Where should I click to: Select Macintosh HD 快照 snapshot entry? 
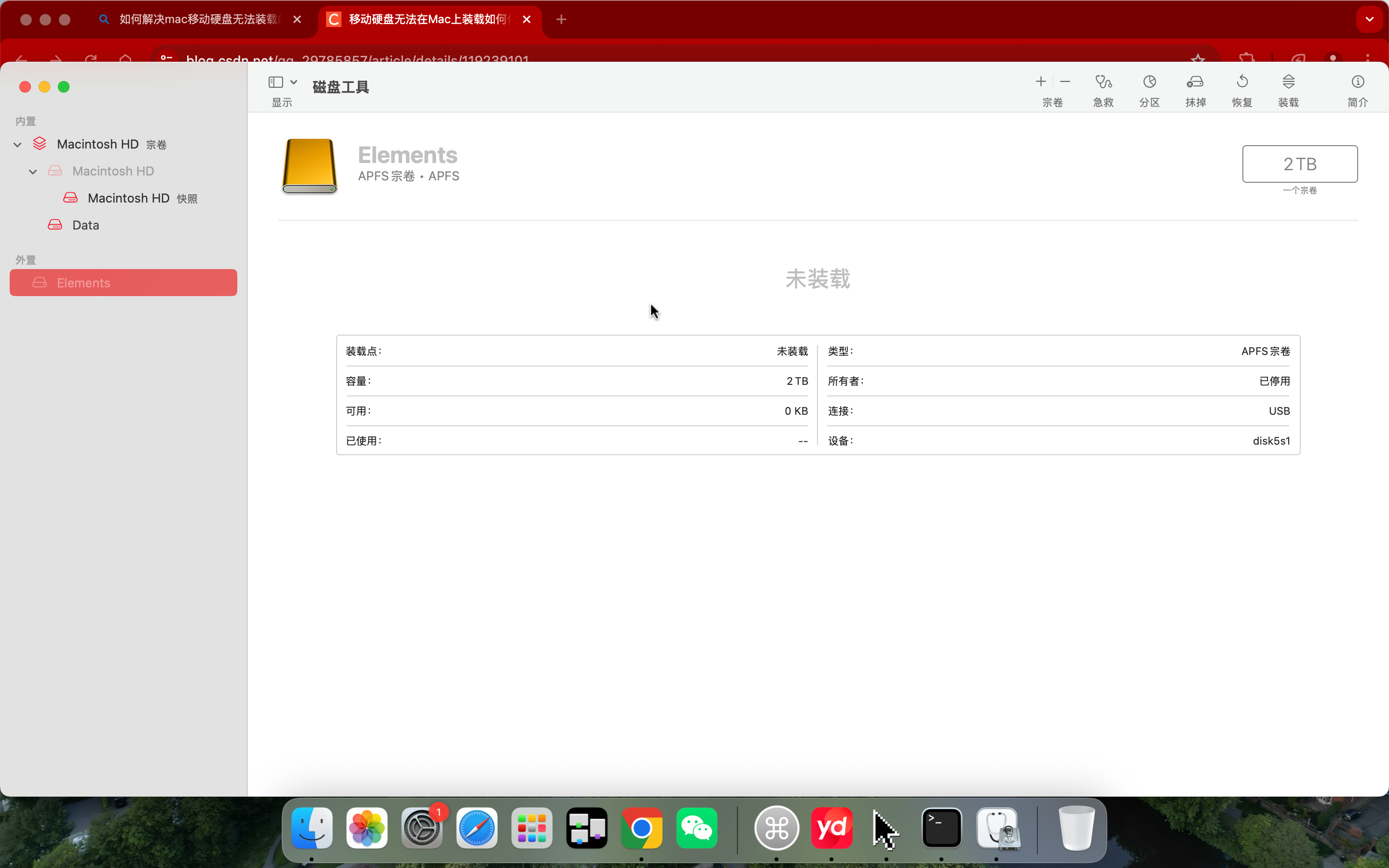click(x=129, y=198)
